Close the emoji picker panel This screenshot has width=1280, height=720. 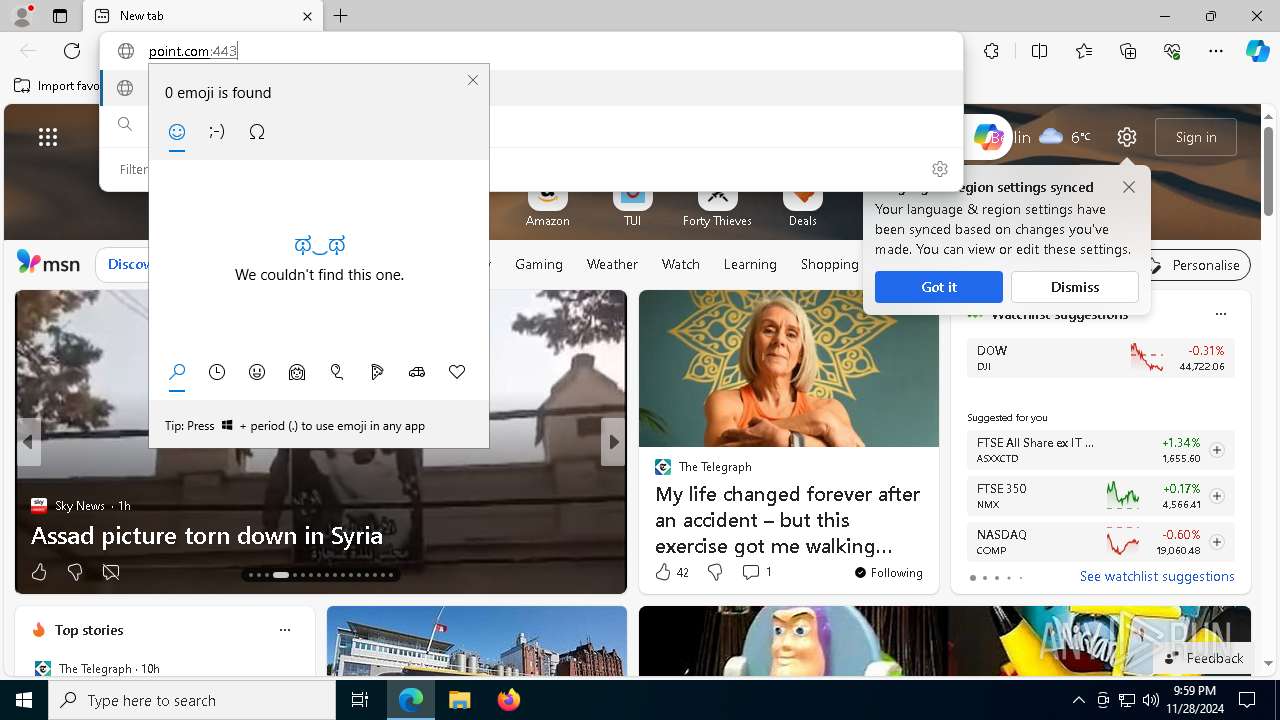click(473, 80)
